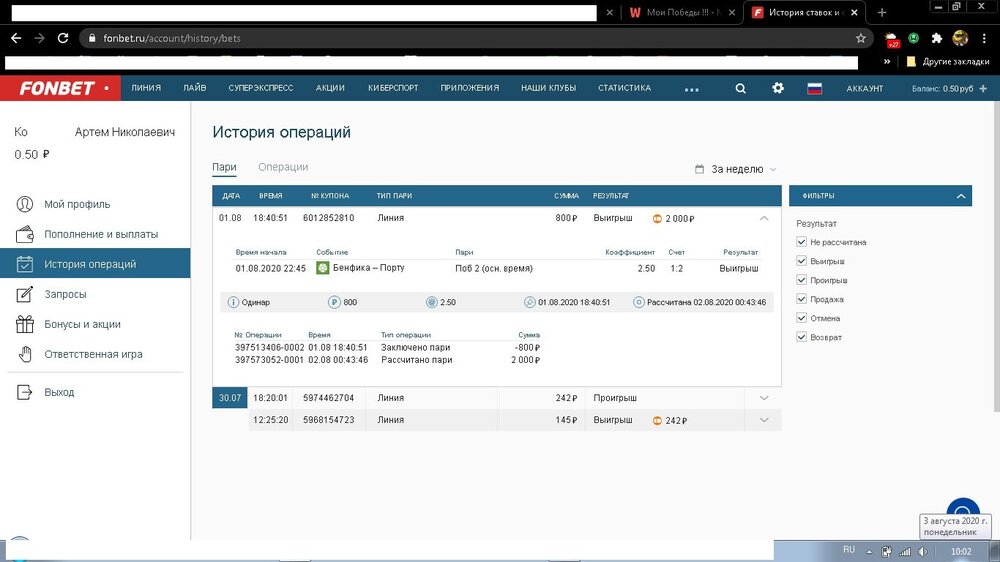Open the support chat bubble icon
This screenshot has width=1000, height=562.
pyautogui.click(x=962, y=512)
